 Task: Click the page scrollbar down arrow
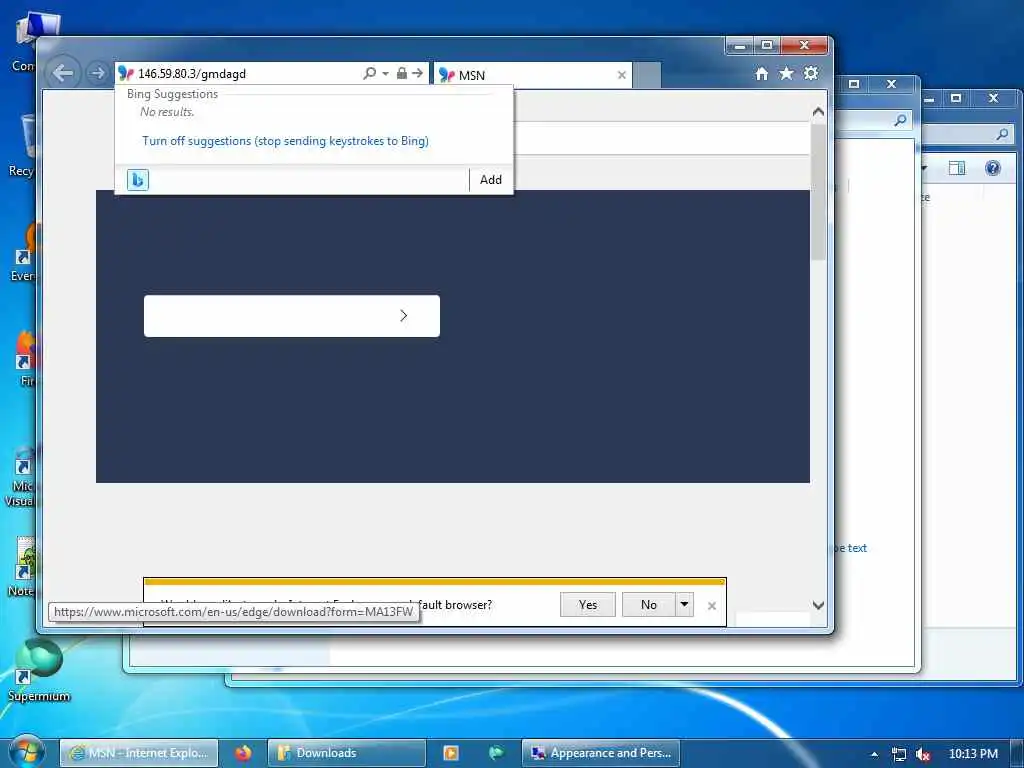click(818, 605)
